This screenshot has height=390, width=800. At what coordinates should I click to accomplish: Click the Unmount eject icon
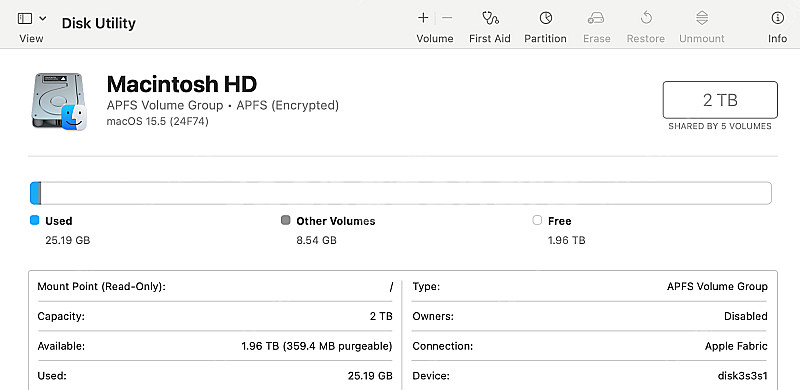(702, 18)
